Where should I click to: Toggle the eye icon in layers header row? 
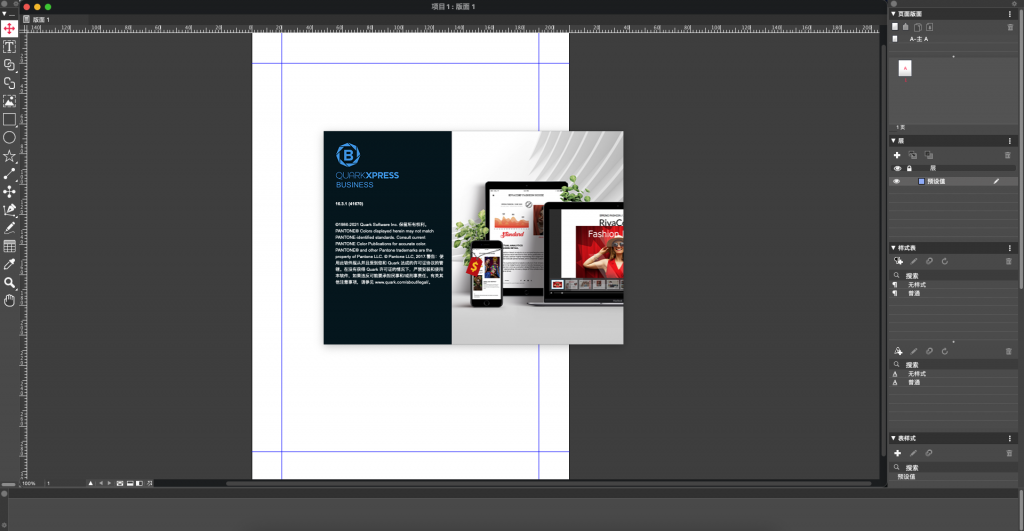pyautogui.click(x=897, y=169)
